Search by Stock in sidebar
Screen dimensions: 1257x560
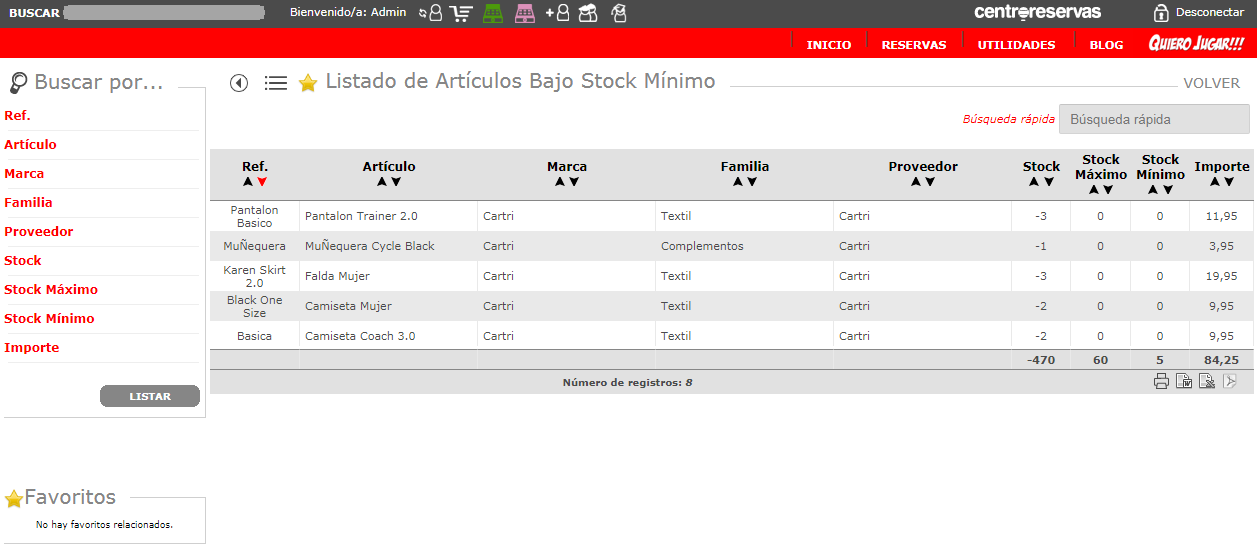pyautogui.click(x=23, y=261)
